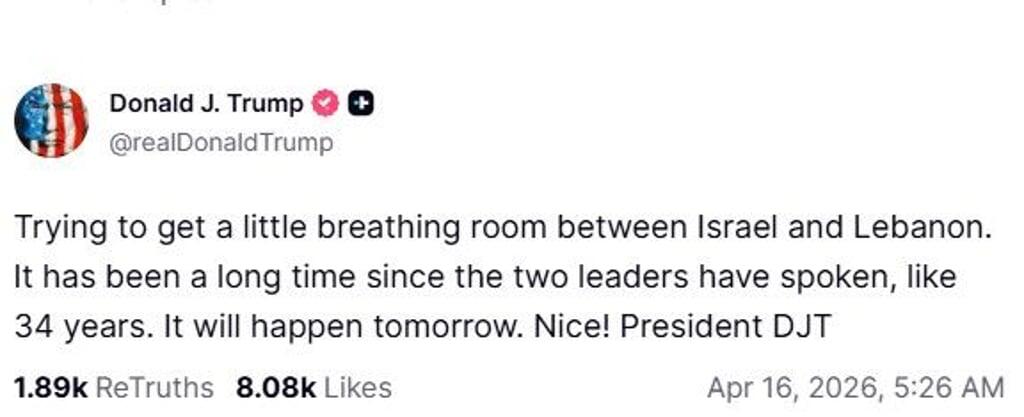Open the Donald J. Trump display name
Screen dimensions: 1024x417
click(x=206, y=102)
